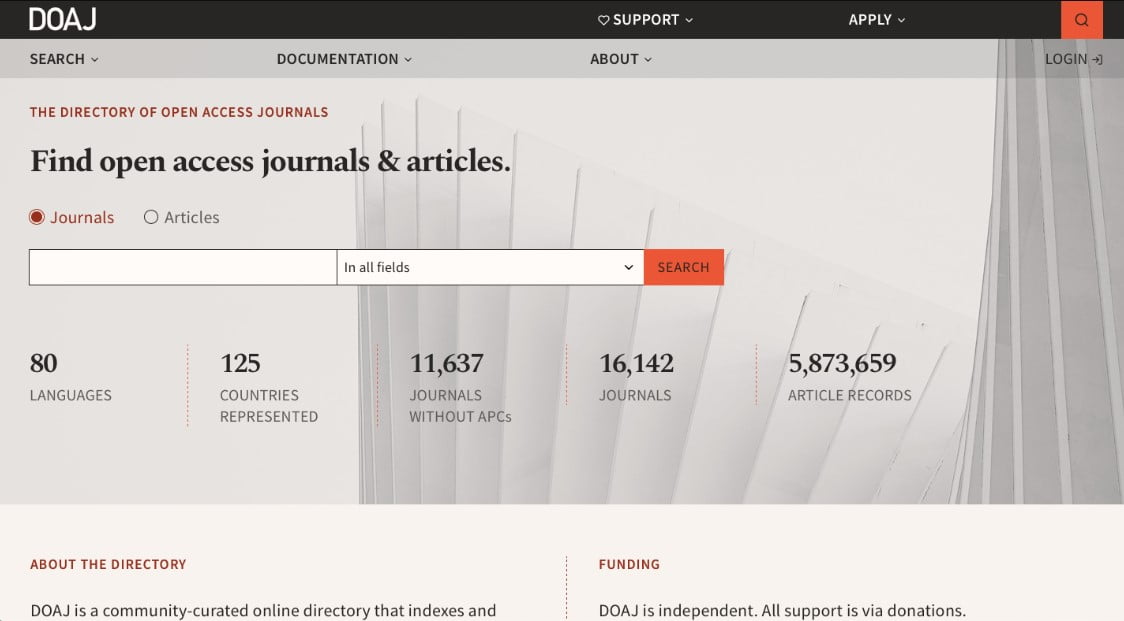Expand the Support menu
The height and width of the screenshot is (621, 1124).
coord(646,20)
